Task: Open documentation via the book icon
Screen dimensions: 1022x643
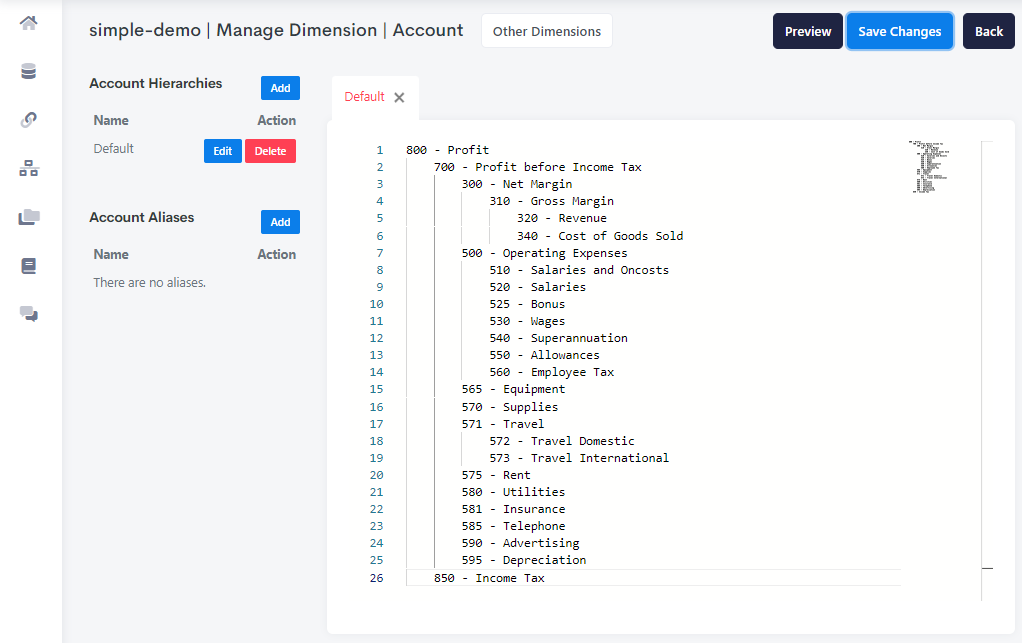Action: pos(29,265)
